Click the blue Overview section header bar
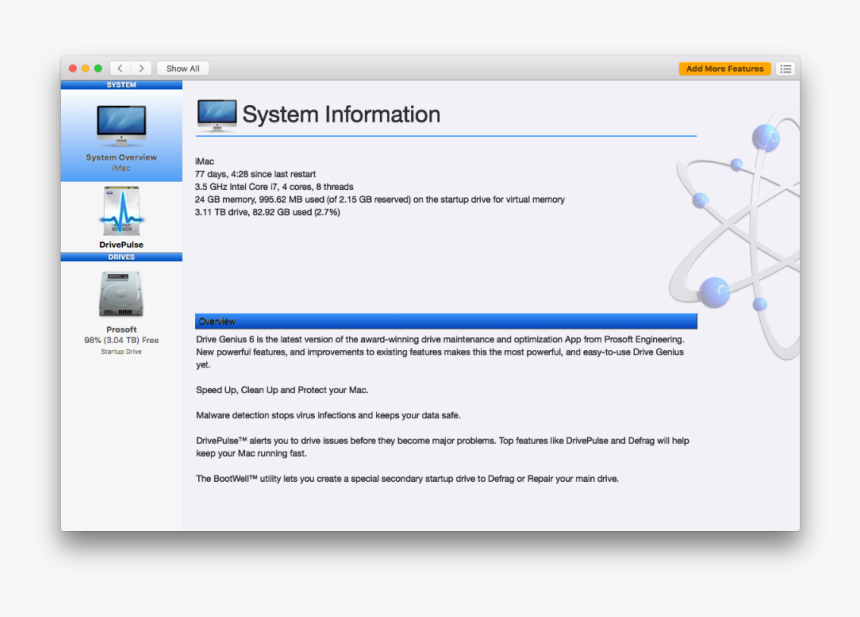This screenshot has width=860, height=617. (446, 321)
